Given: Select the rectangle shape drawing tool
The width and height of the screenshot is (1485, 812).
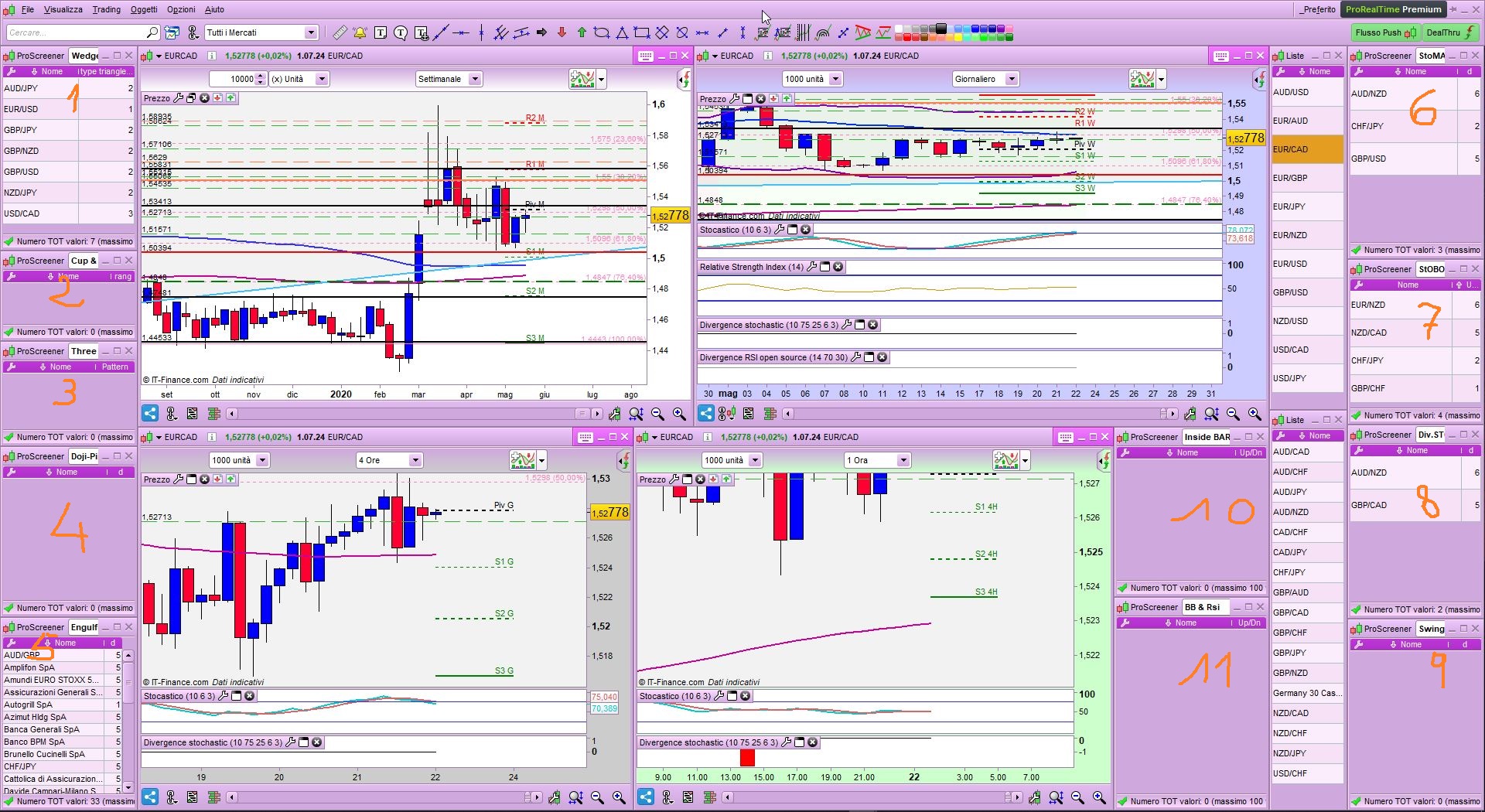Looking at the screenshot, I should pos(641,32).
